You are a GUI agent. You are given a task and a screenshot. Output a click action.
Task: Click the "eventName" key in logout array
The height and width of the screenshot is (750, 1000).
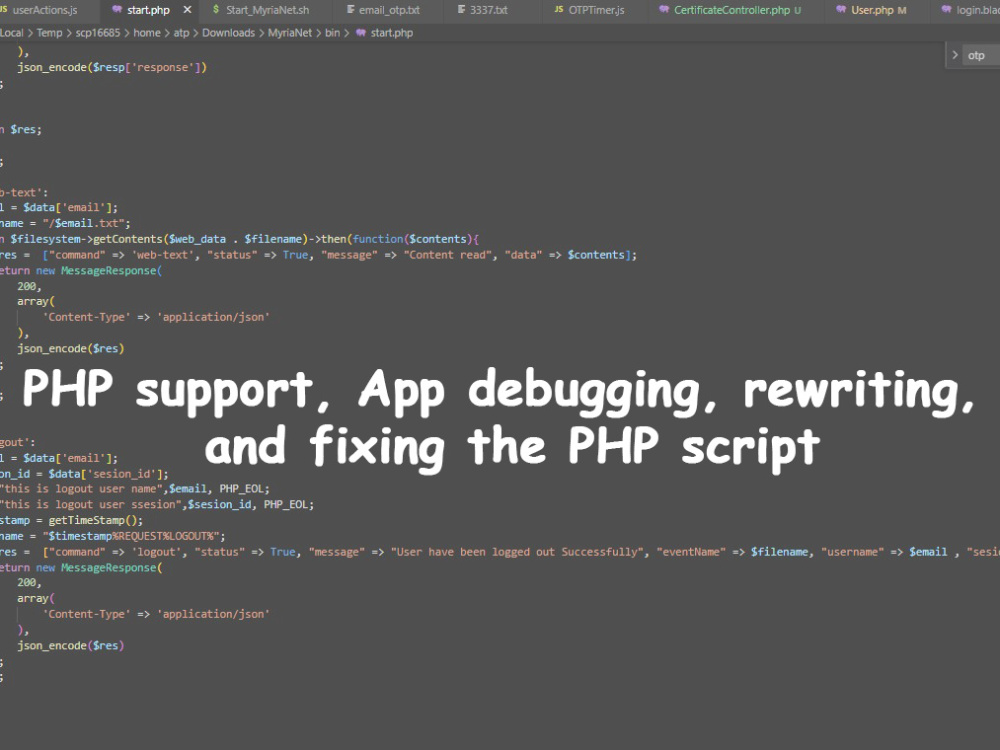coord(691,552)
